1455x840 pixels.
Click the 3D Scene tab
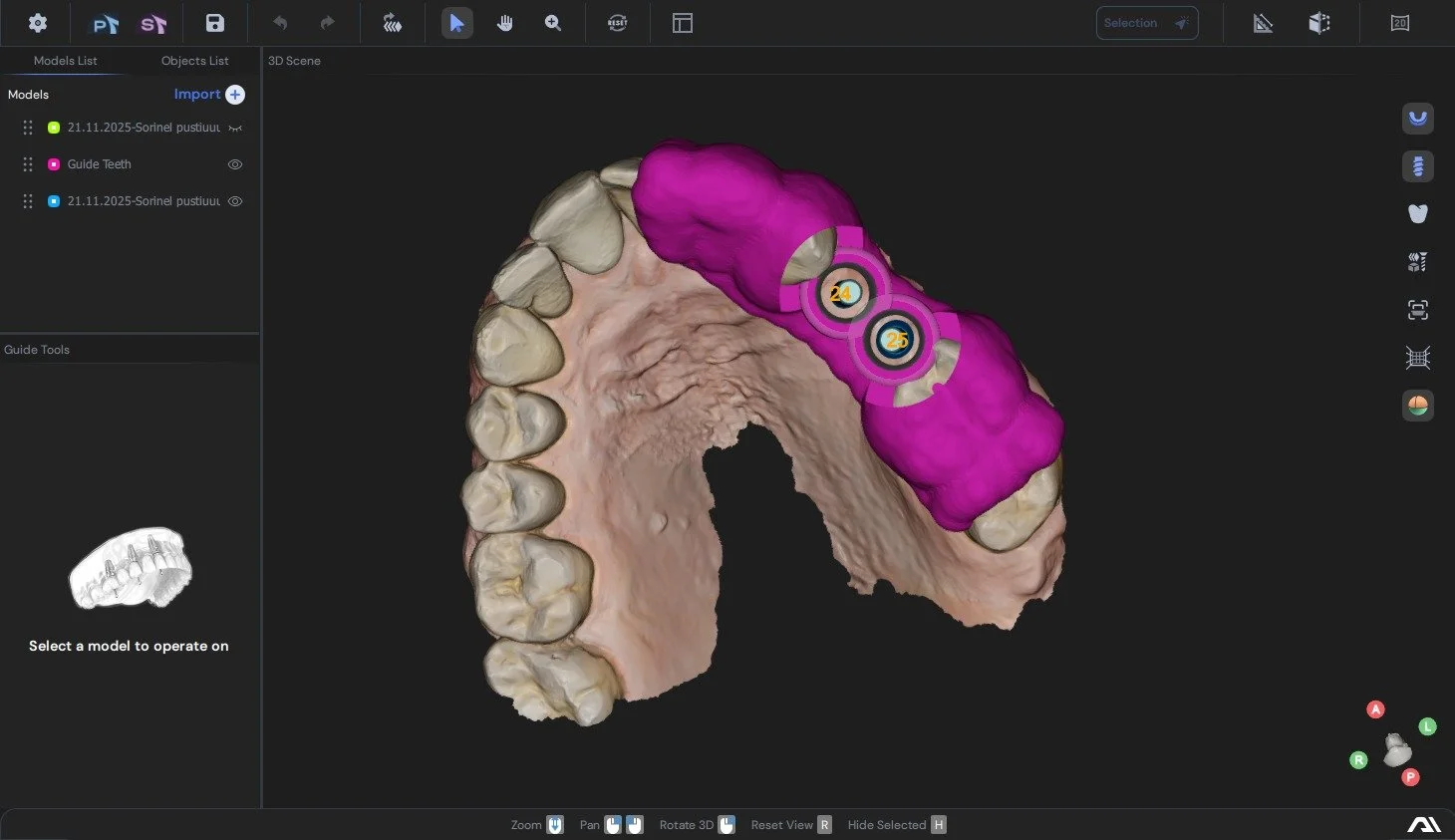pyautogui.click(x=294, y=61)
